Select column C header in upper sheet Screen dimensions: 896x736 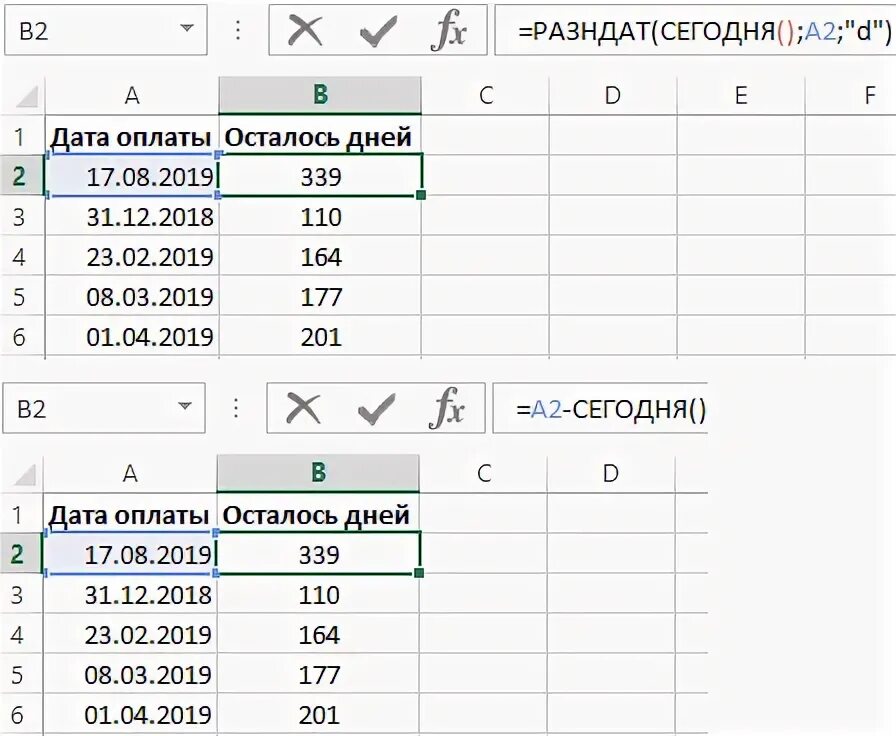point(485,95)
